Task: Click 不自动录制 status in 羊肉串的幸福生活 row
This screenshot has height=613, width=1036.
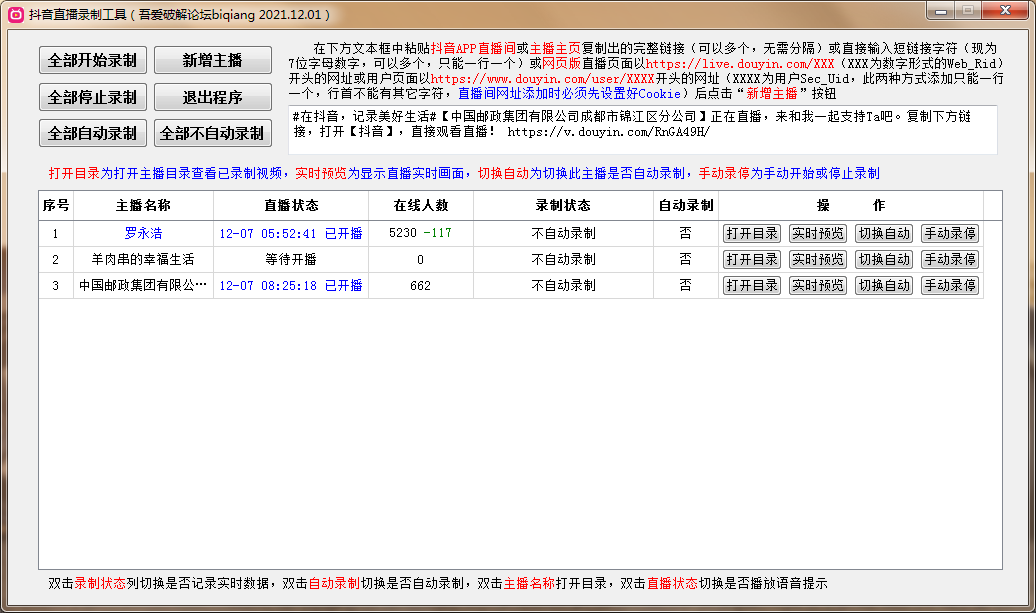Action: (564, 260)
